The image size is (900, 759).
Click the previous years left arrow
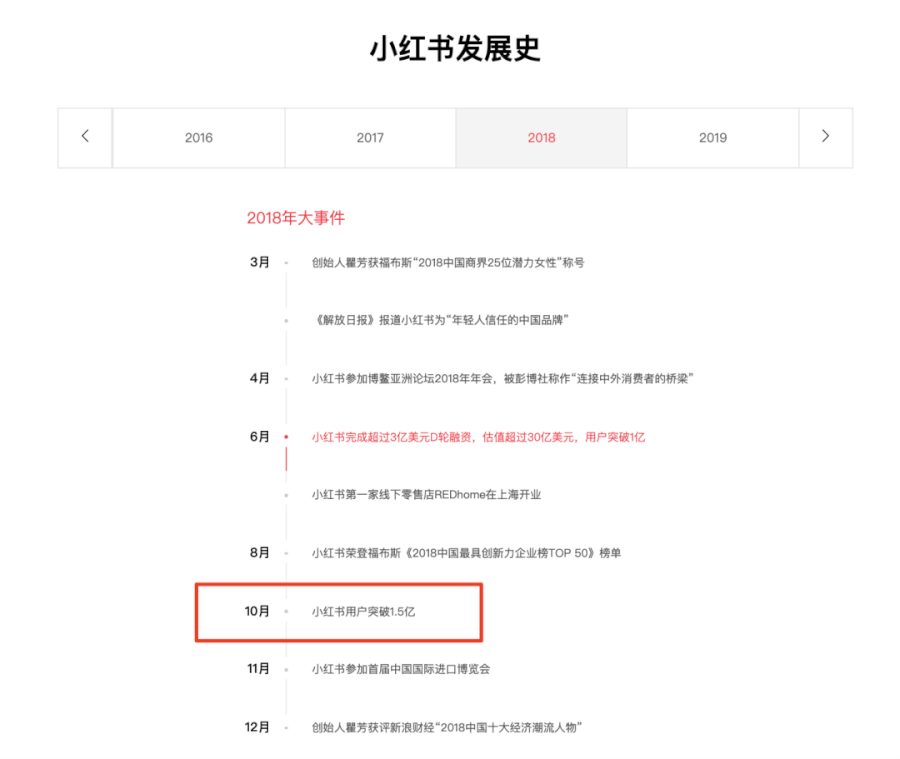tap(85, 137)
